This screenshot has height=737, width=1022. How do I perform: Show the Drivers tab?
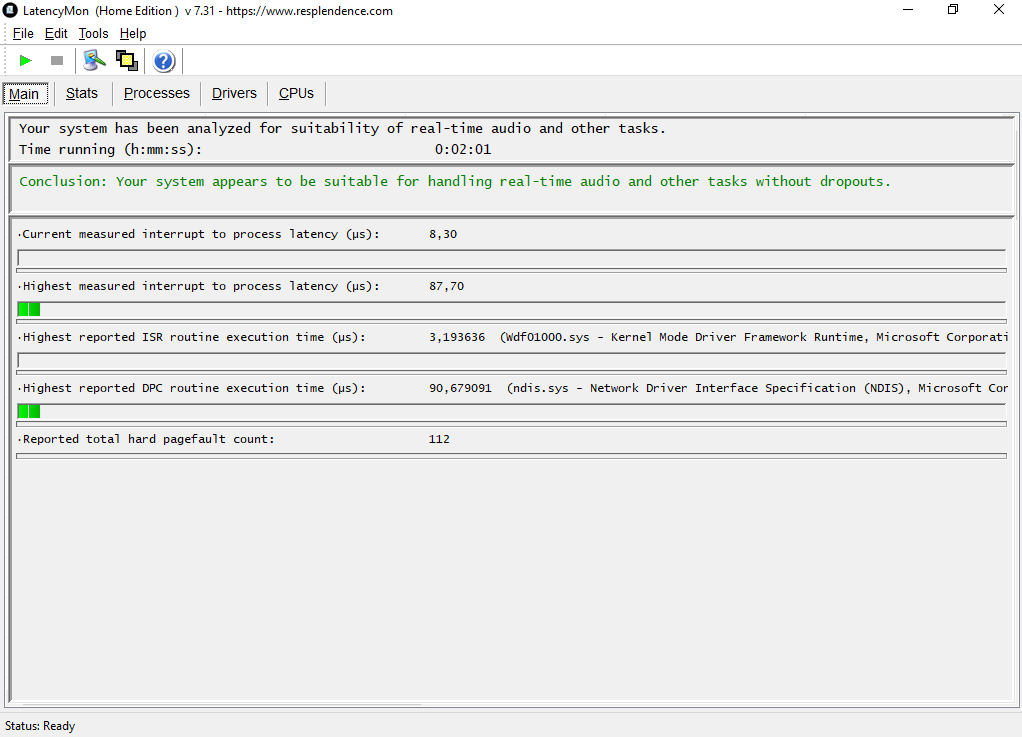coord(234,93)
